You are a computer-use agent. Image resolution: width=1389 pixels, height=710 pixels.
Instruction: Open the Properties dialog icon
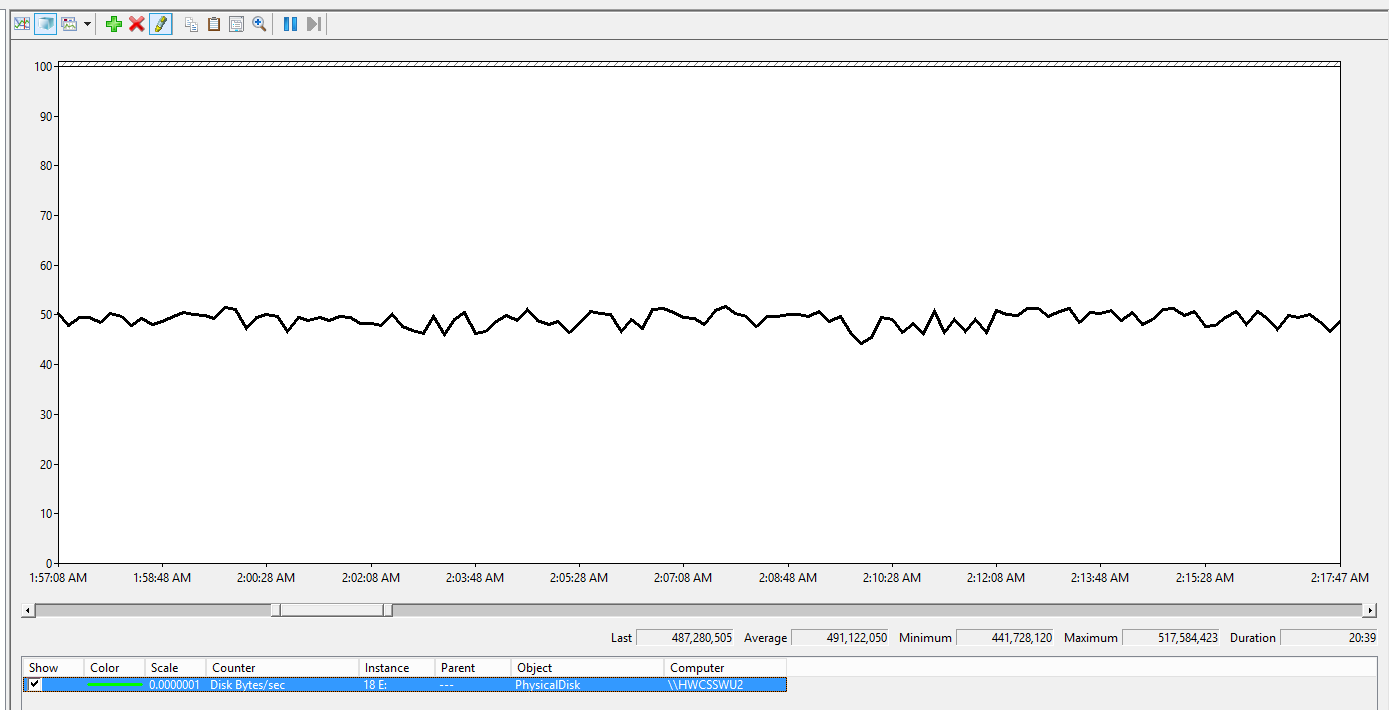237,24
